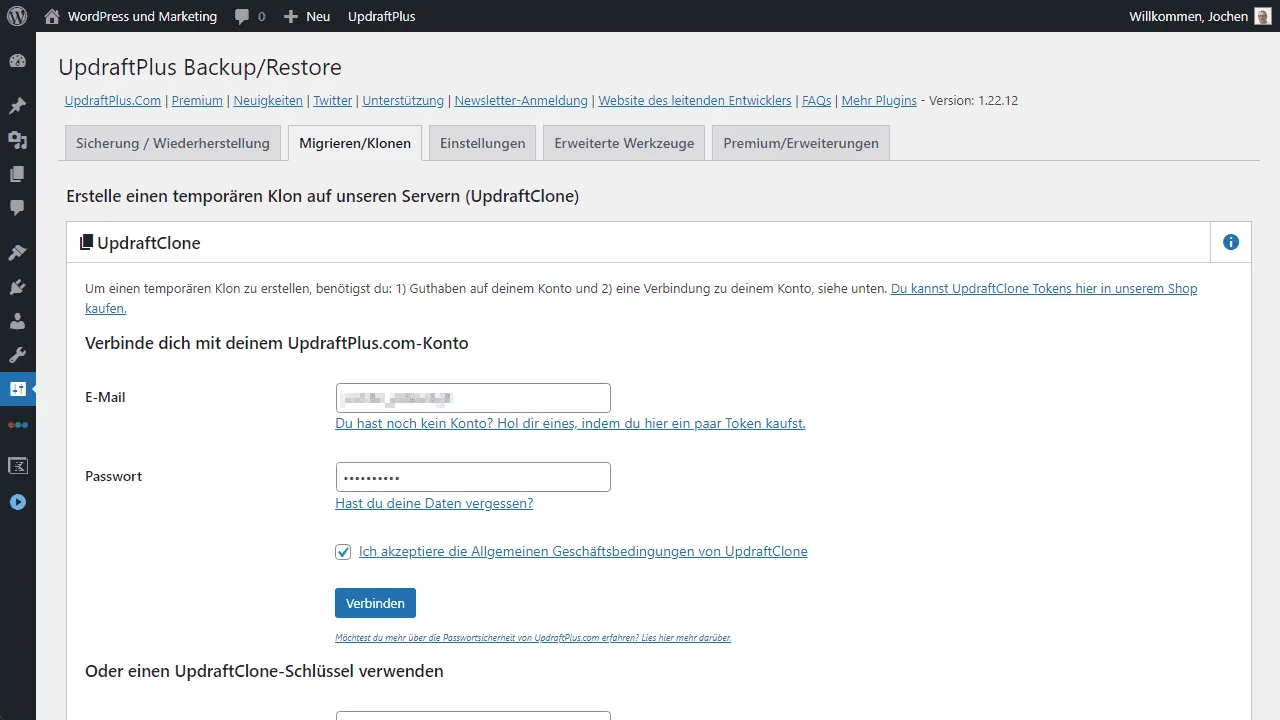Click the UpdraftClone info icon
The height and width of the screenshot is (720, 1280).
click(1231, 242)
